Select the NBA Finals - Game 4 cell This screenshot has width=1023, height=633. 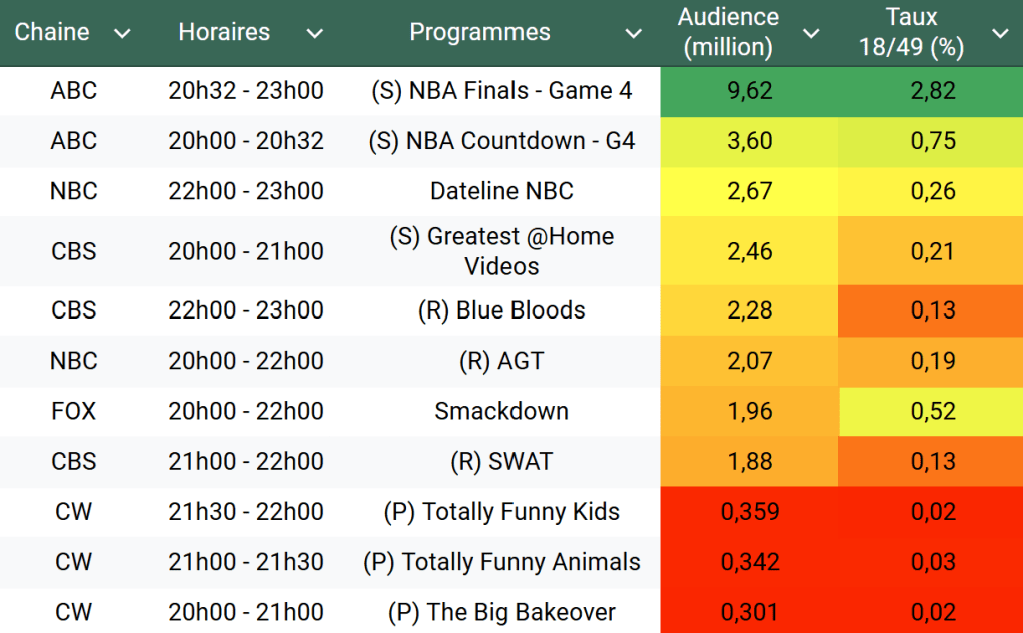click(501, 91)
